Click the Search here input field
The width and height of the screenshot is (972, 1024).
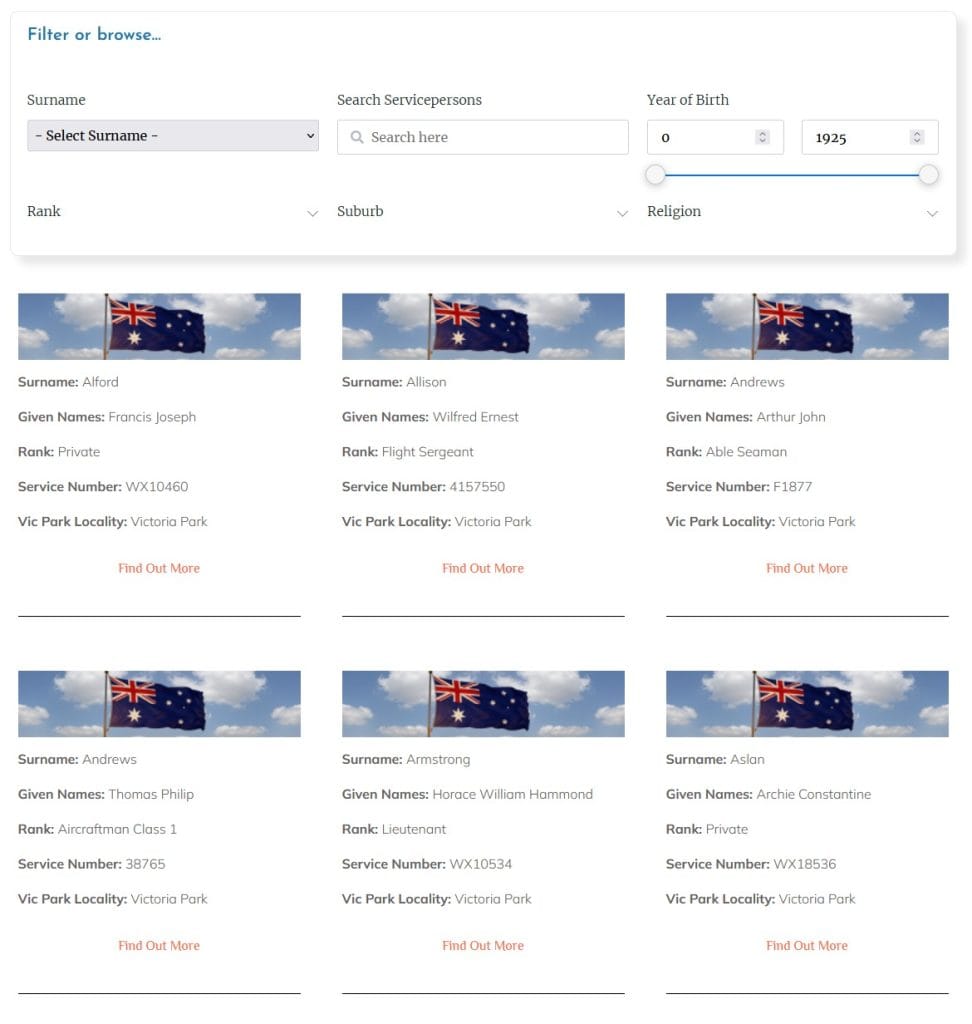pyautogui.click(x=482, y=137)
